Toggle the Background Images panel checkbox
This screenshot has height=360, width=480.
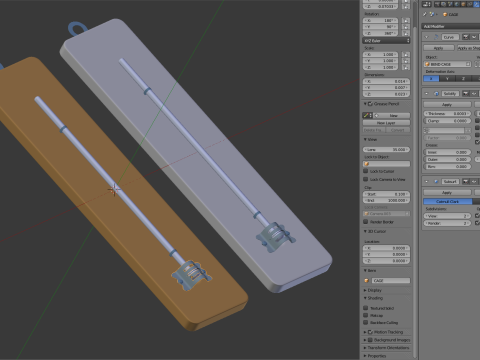tap(370, 340)
